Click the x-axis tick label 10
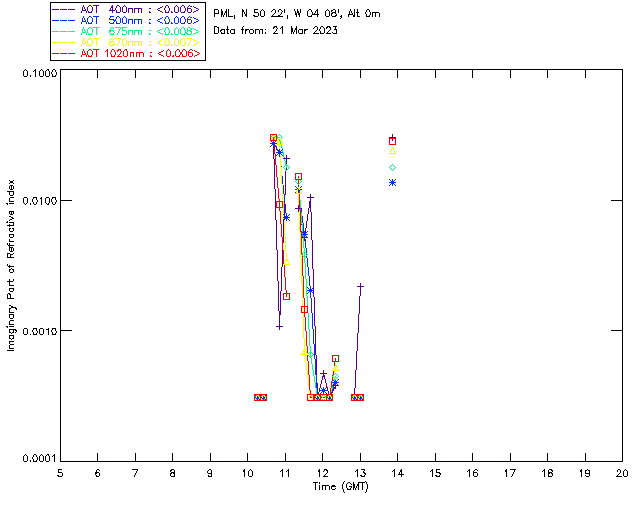 tap(248, 473)
